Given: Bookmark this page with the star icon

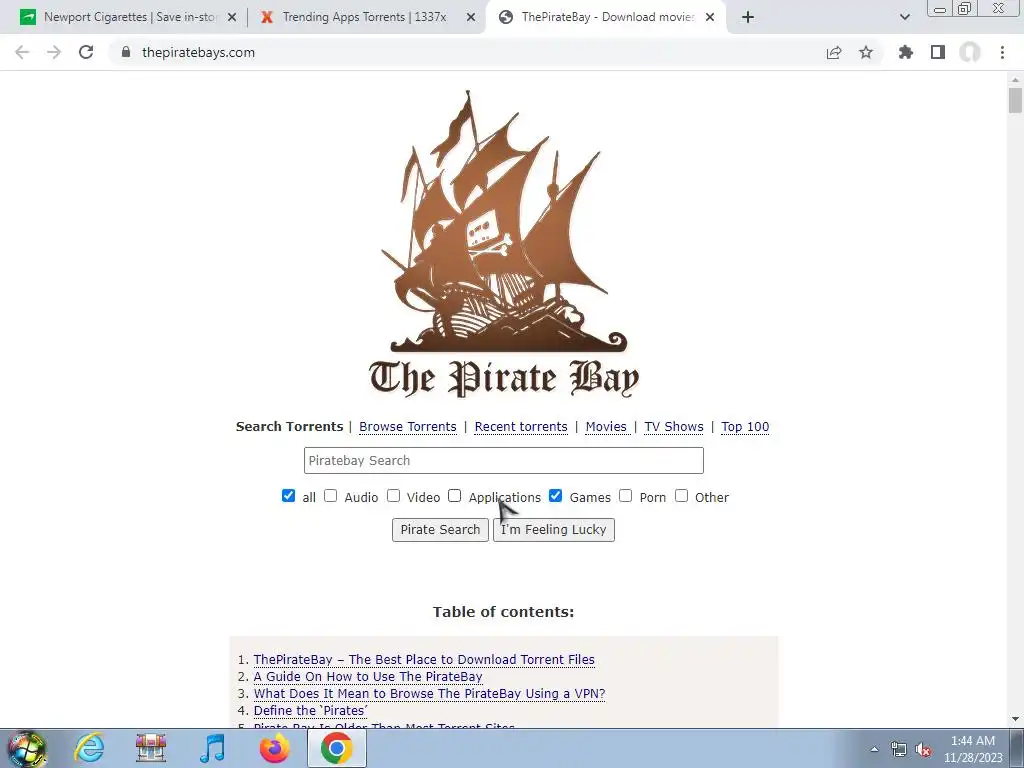Looking at the screenshot, I should click(x=866, y=52).
